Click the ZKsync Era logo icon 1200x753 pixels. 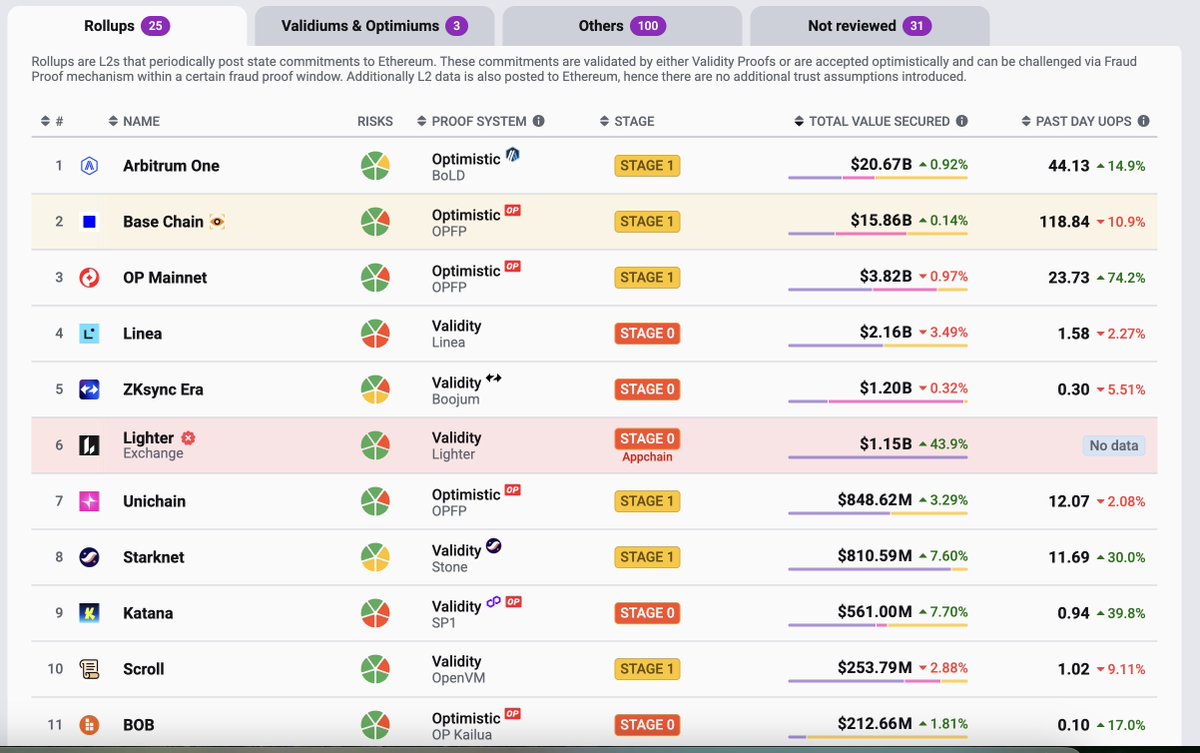point(89,390)
